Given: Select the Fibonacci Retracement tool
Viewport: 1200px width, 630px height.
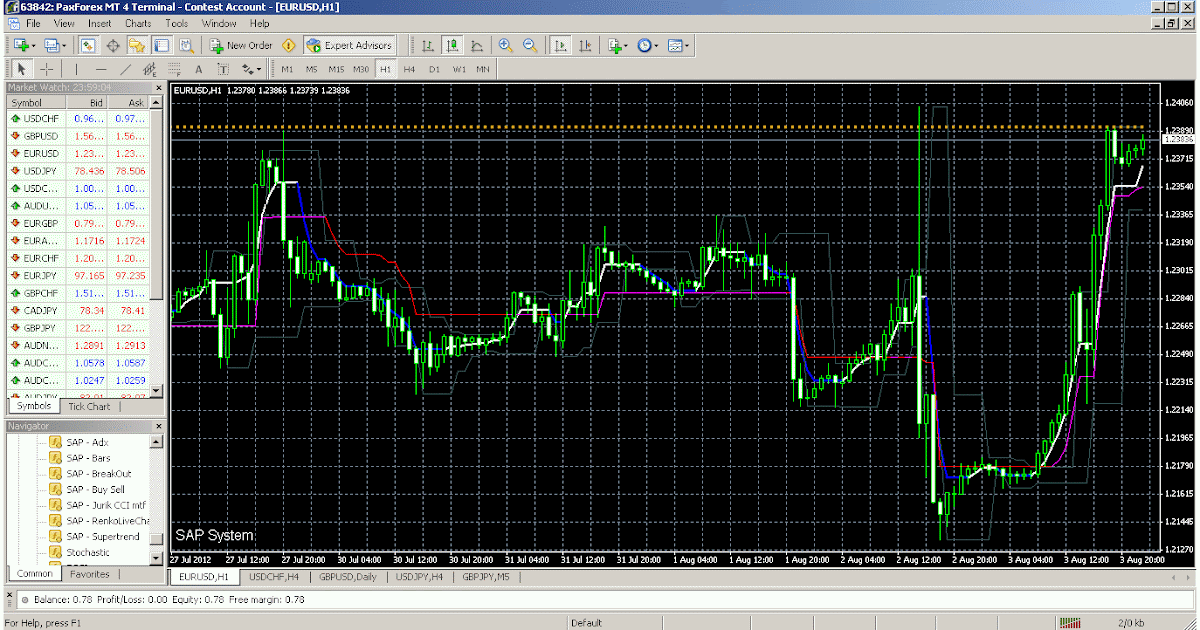Looking at the screenshot, I should click(175, 69).
